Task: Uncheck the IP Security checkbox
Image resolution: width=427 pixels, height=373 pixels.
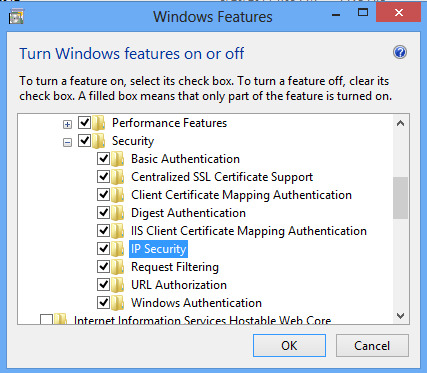Action: click(104, 248)
